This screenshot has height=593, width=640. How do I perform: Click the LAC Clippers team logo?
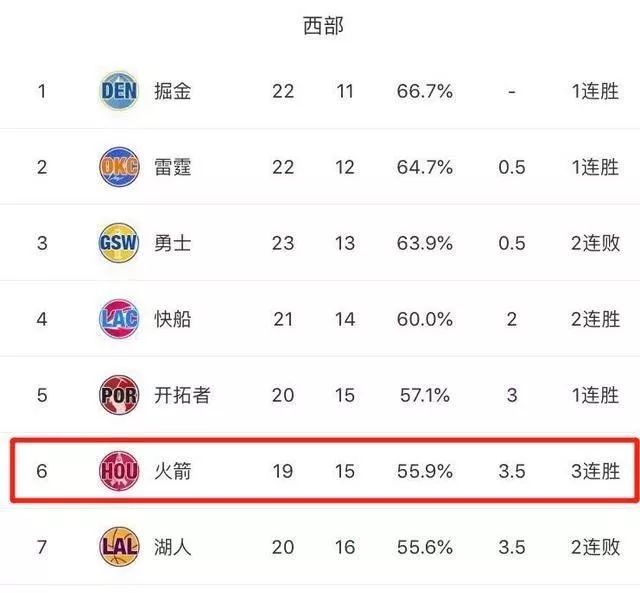click(x=119, y=319)
